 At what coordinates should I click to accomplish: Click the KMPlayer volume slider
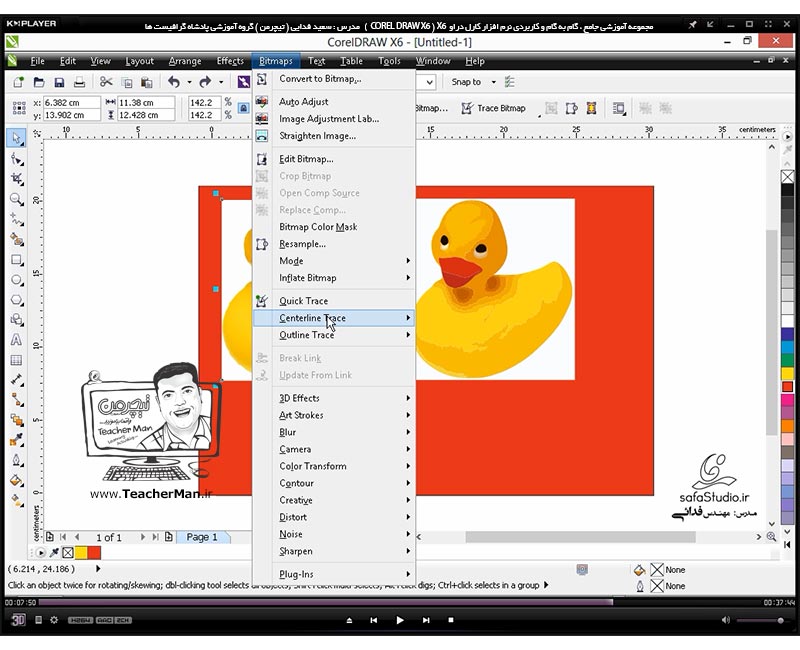click(760, 620)
